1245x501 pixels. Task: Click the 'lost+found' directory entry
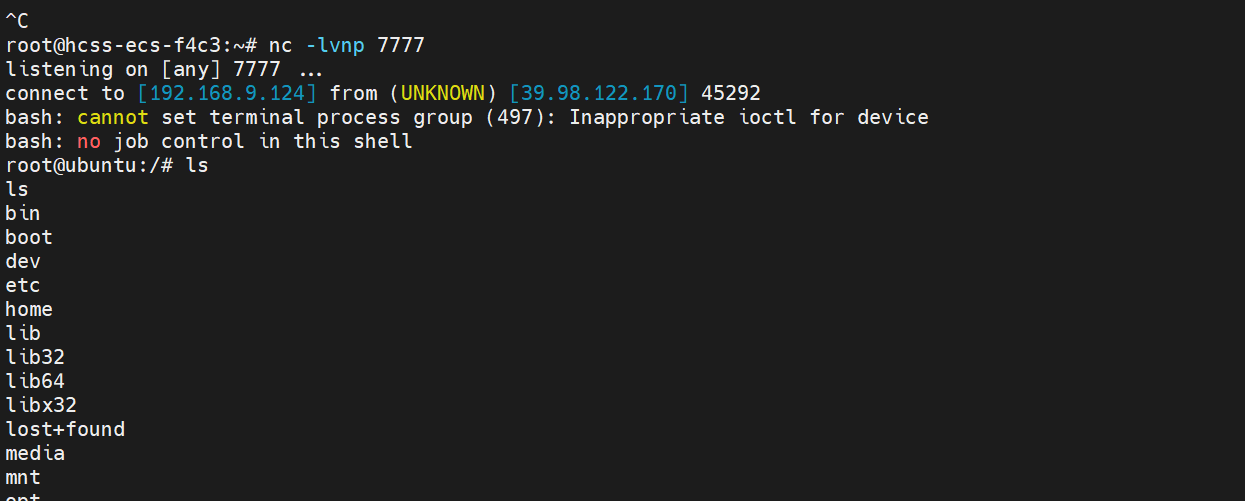click(65, 429)
